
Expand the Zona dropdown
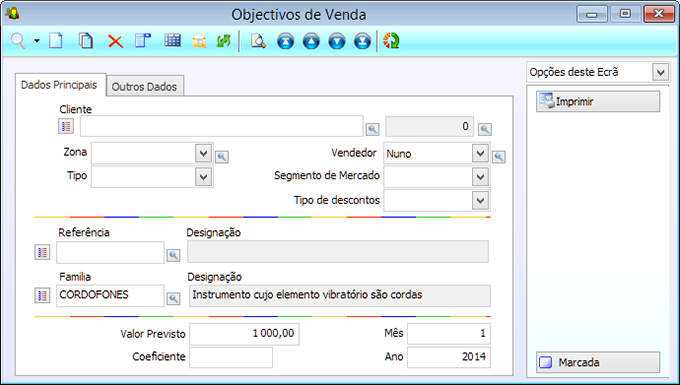pyautogui.click(x=203, y=153)
